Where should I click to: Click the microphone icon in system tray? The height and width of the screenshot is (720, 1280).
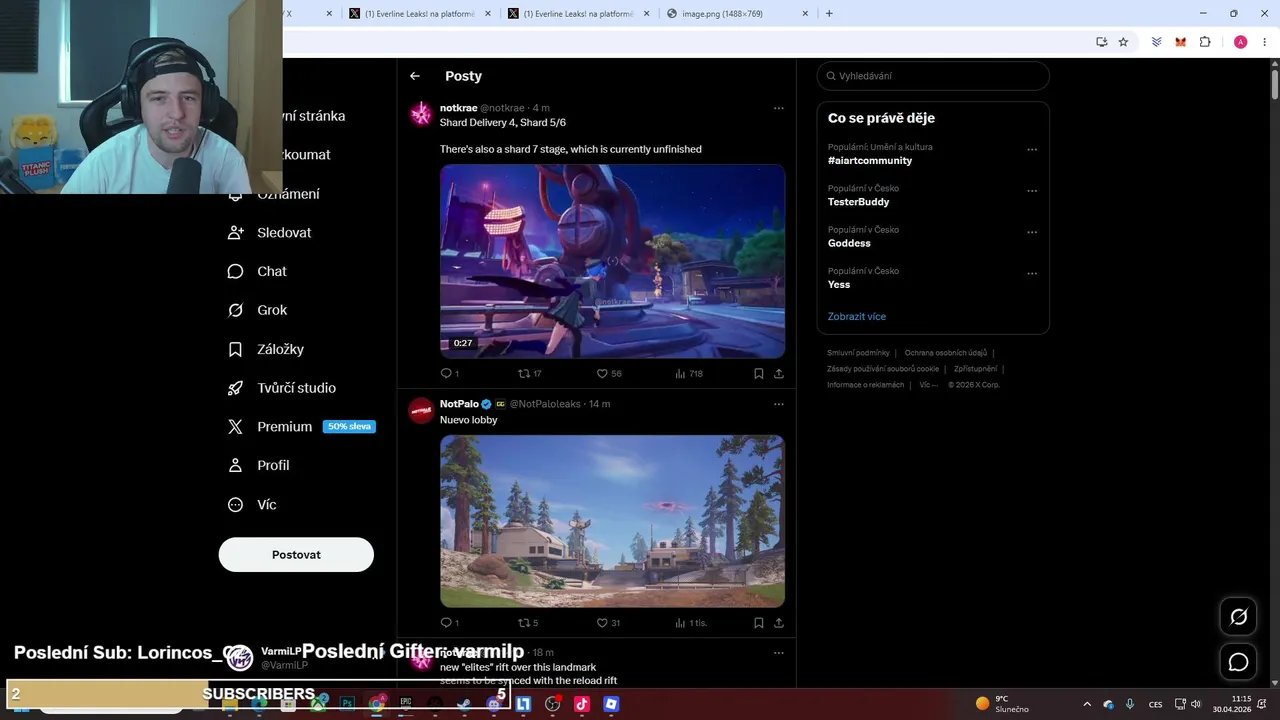pos(1130,704)
